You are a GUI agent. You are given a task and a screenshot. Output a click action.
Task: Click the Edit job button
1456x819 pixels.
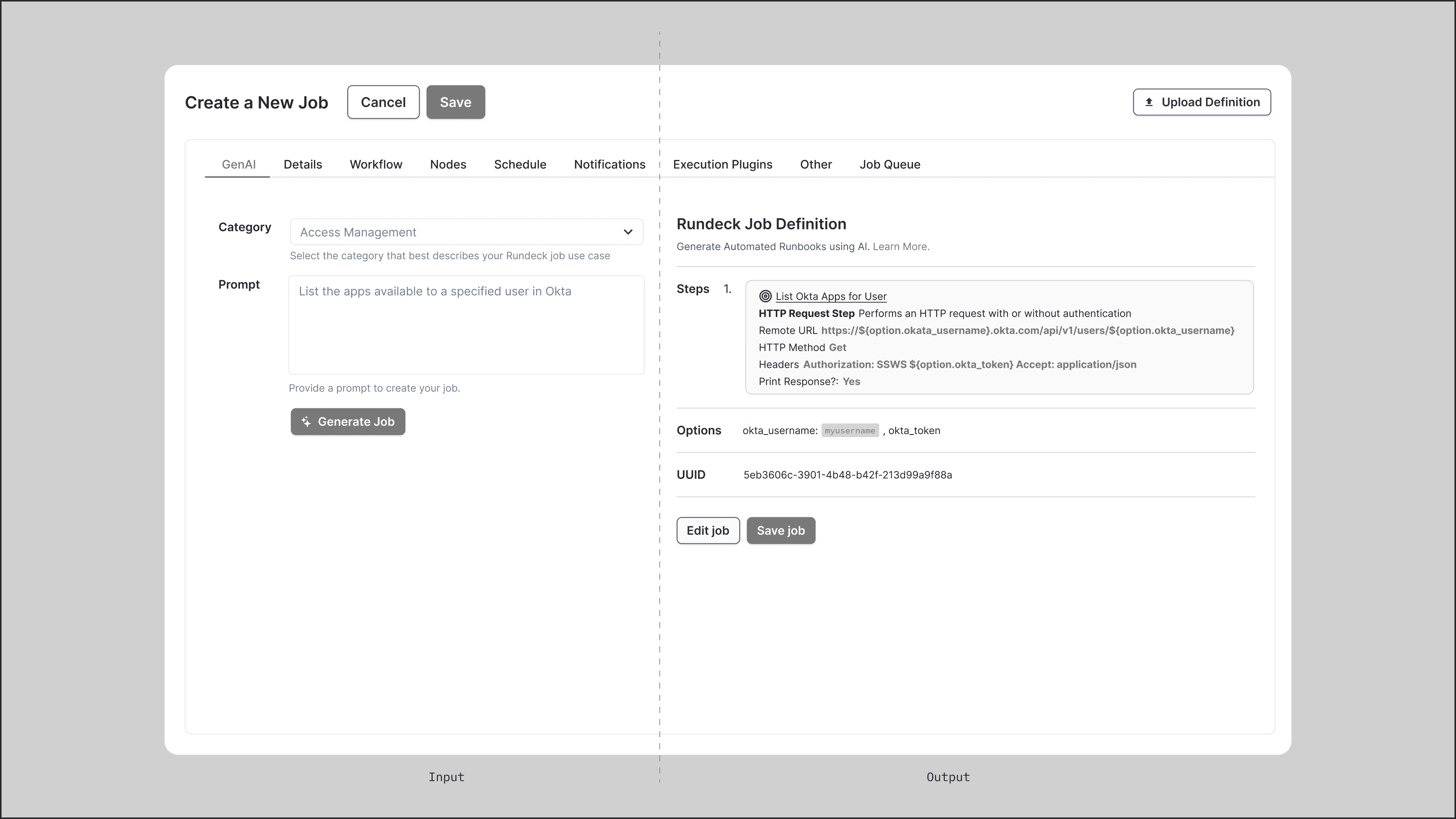[x=708, y=530]
